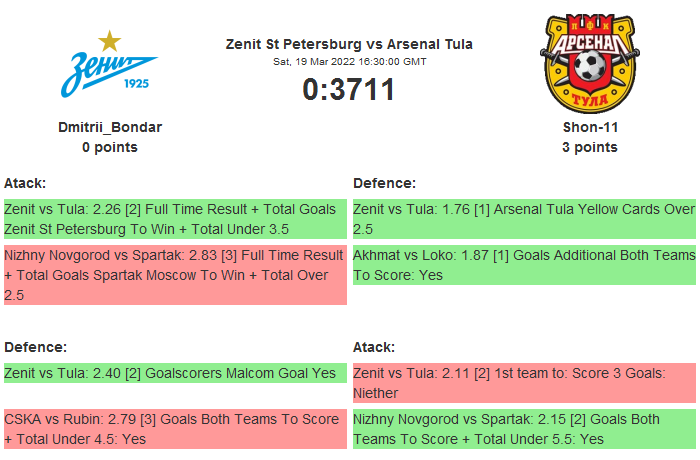
Task: Select the Arsenal Tula Yellow Cards Over 2.5 bet
Action: (x=524, y=219)
